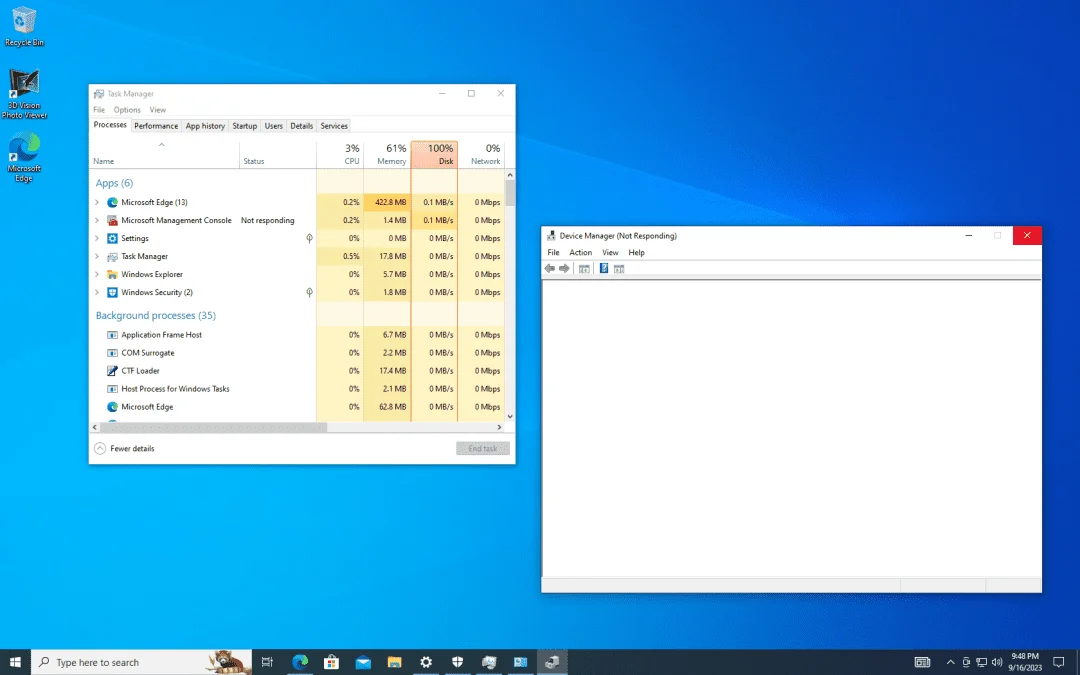Switch to the Details tab
Viewport: 1080px width, 675px height.
[301, 126]
